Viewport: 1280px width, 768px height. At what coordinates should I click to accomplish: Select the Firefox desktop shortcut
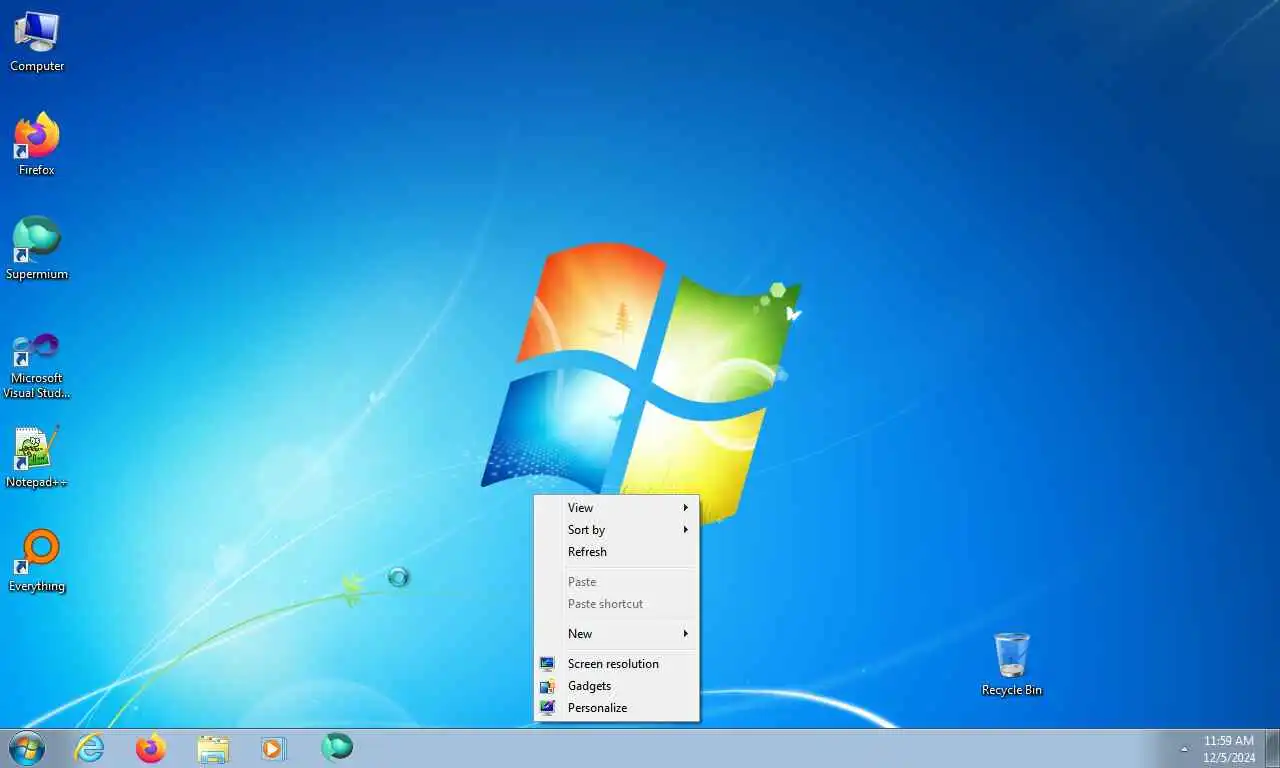(37, 145)
